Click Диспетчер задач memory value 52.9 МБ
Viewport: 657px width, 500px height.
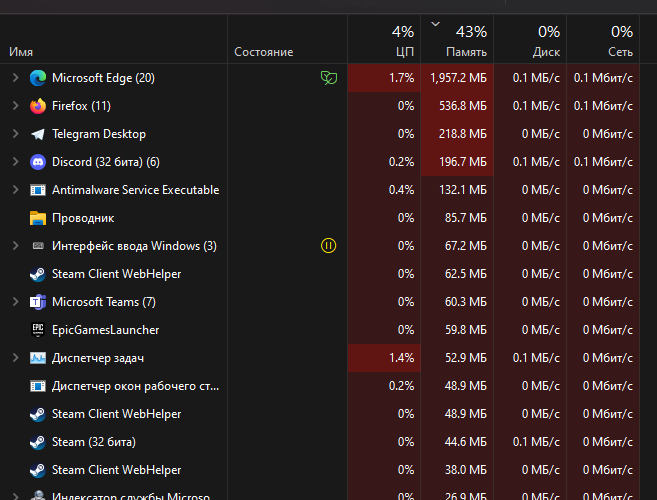click(x=466, y=358)
